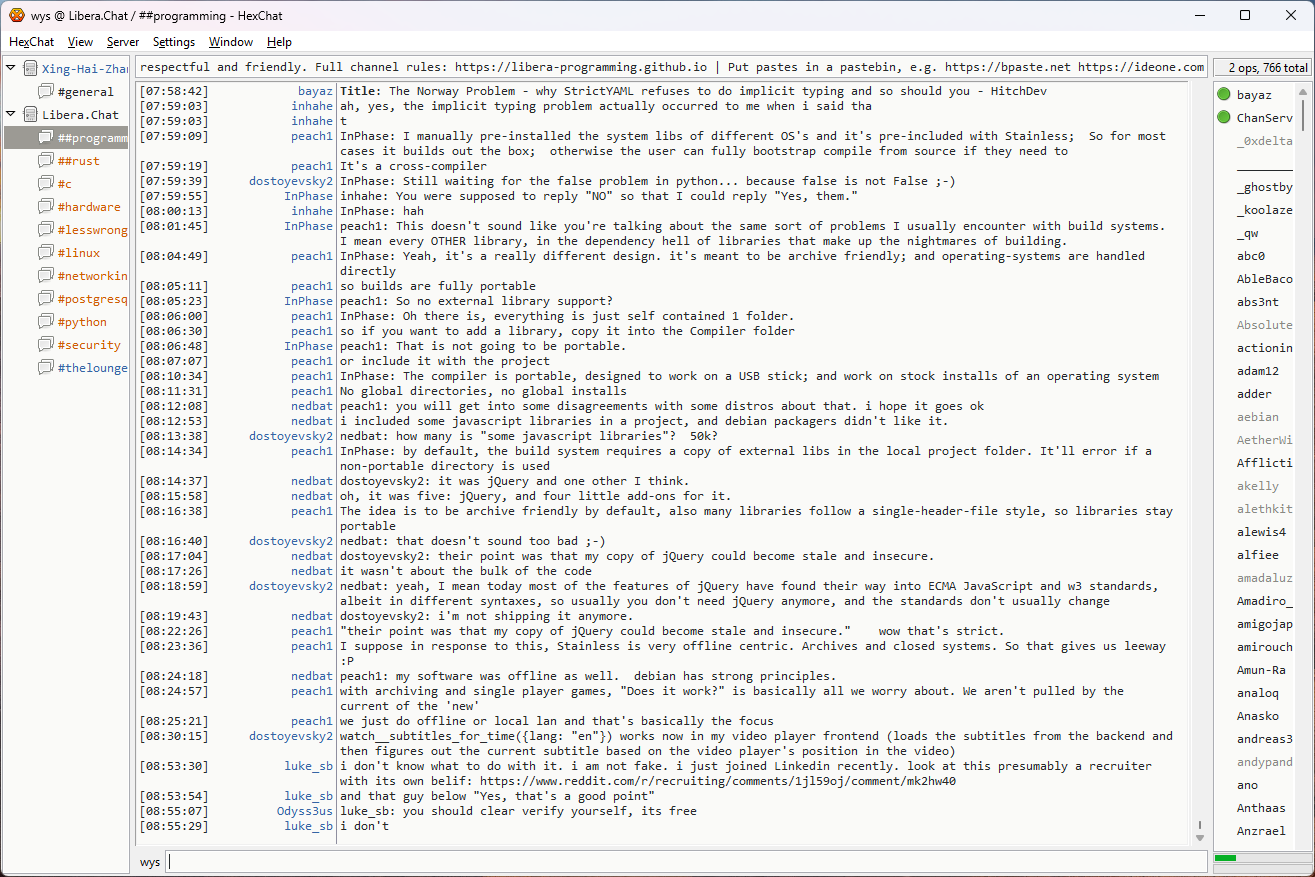1315x877 pixels.
Task: Switch to the #linux channel
Action: 78,253
